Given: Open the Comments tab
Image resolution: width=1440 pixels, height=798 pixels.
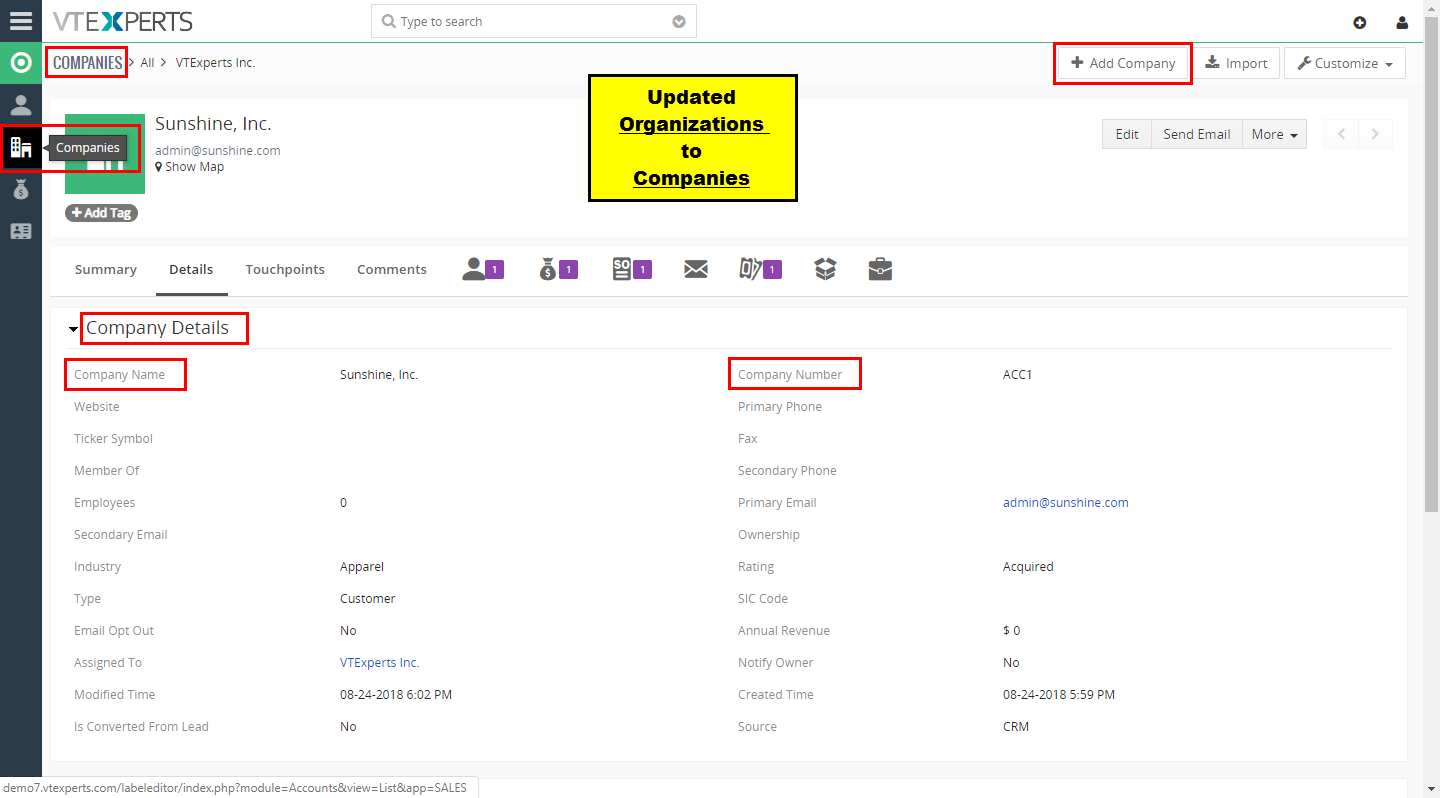Looking at the screenshot, I should (392, 270).
